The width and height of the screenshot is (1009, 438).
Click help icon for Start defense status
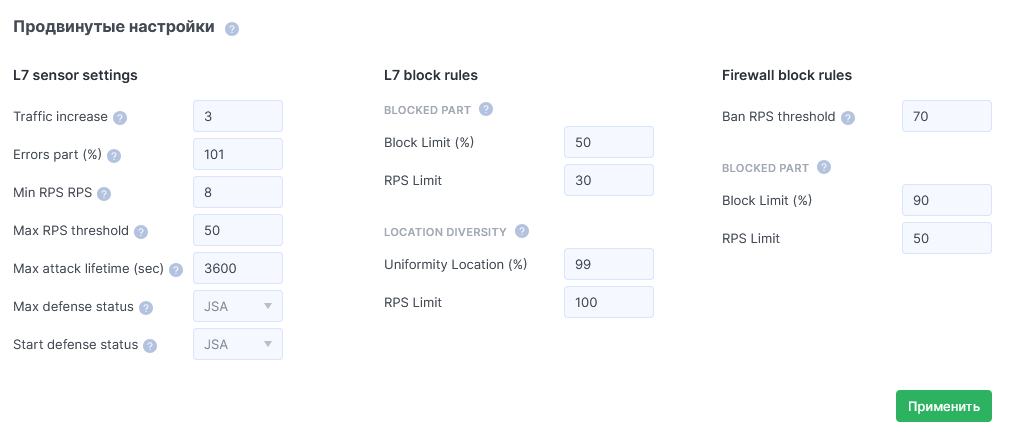pos(150,346)
